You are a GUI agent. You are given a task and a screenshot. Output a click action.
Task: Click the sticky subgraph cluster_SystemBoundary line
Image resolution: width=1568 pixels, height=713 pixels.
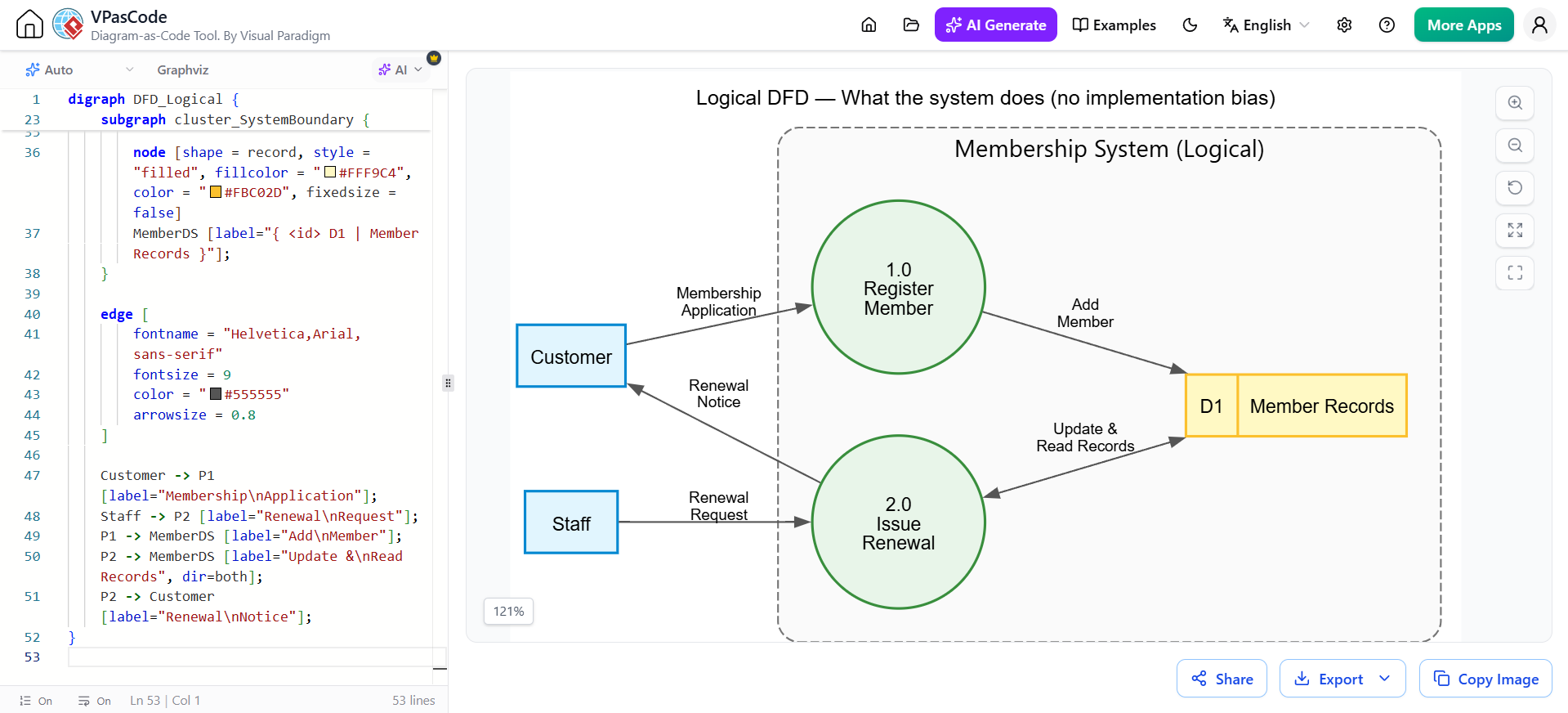(235, 119)
